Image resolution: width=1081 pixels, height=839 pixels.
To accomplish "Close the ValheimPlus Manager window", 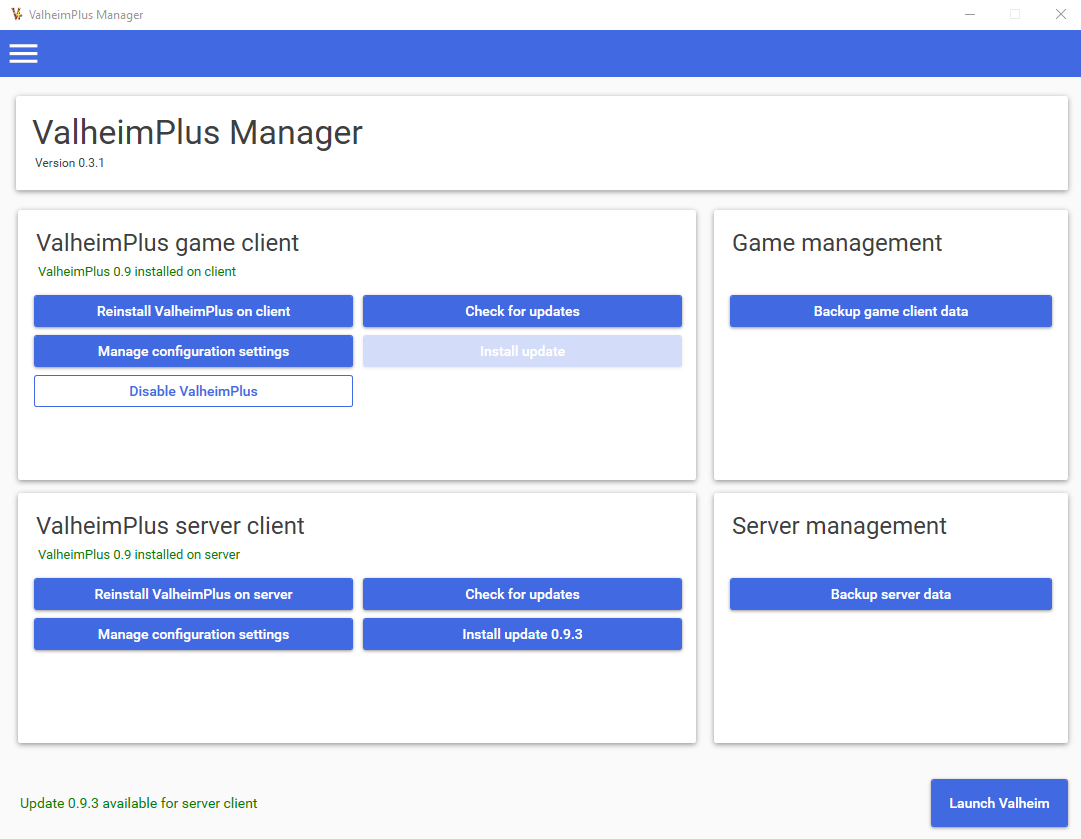I will tap(1060, 14).
